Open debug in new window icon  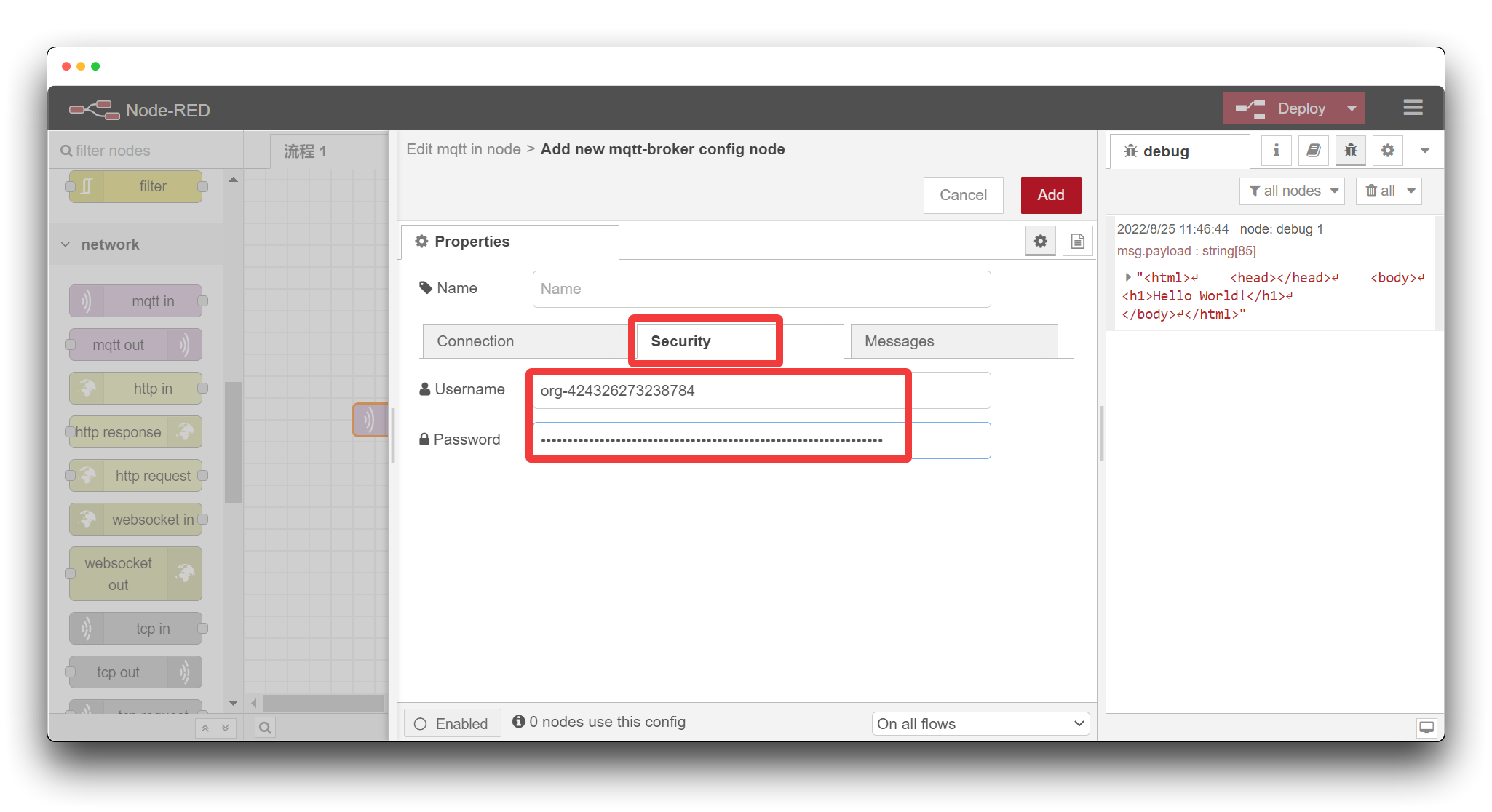1426,727
